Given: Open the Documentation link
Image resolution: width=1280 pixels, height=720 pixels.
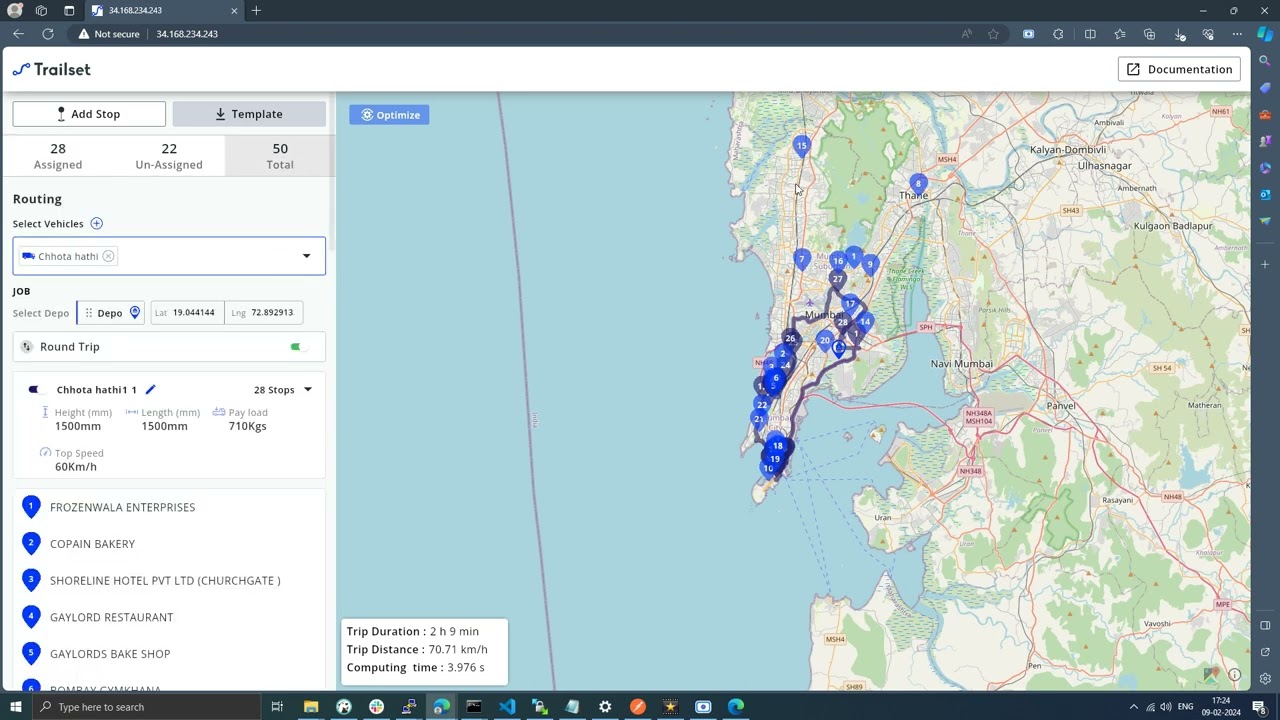Looking at the screenshot, I should tap(1180, 69).
